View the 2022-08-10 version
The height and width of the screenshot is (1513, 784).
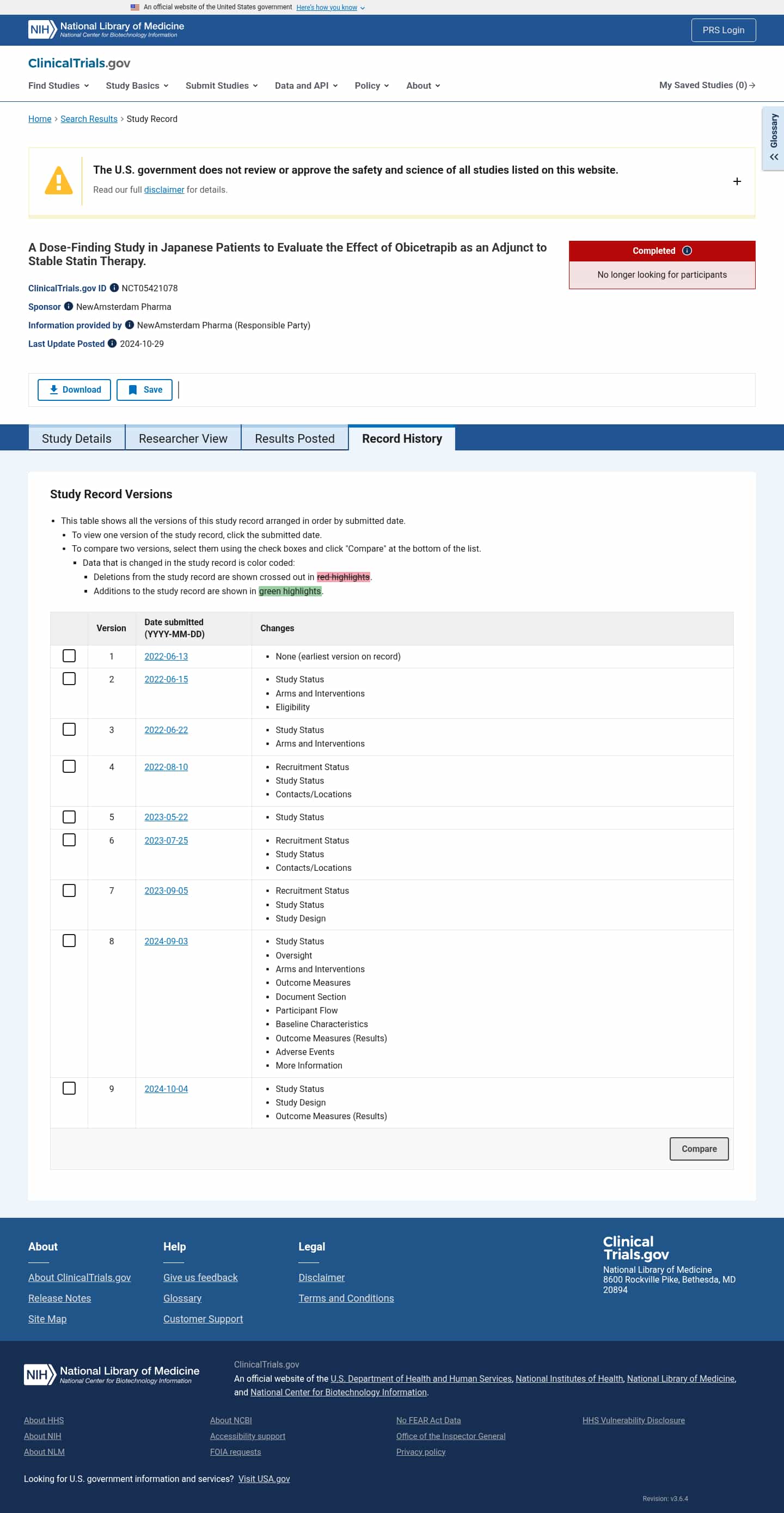166,766
